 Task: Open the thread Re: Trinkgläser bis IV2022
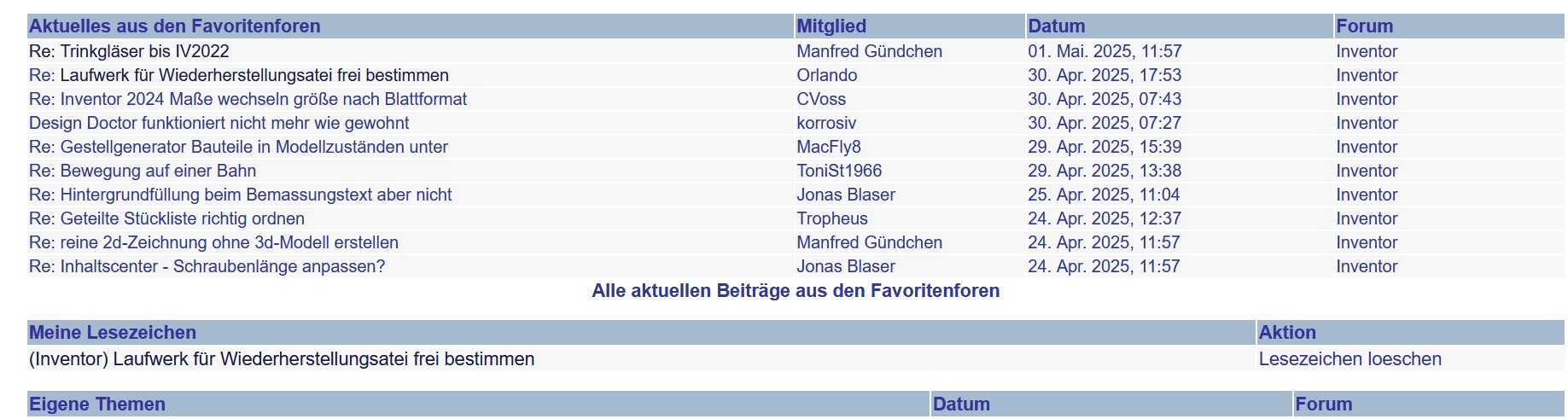pos(129,51)
